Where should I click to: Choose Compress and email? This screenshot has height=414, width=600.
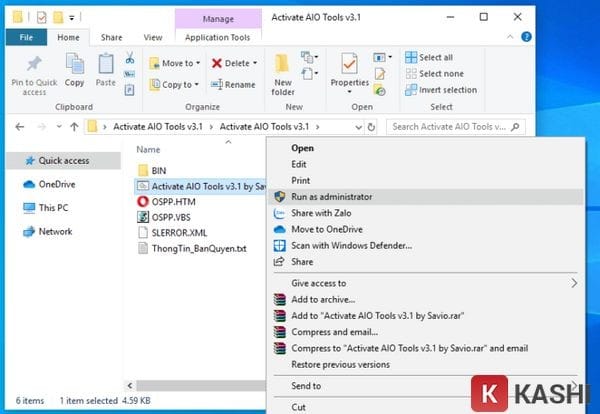click(426, 332)
